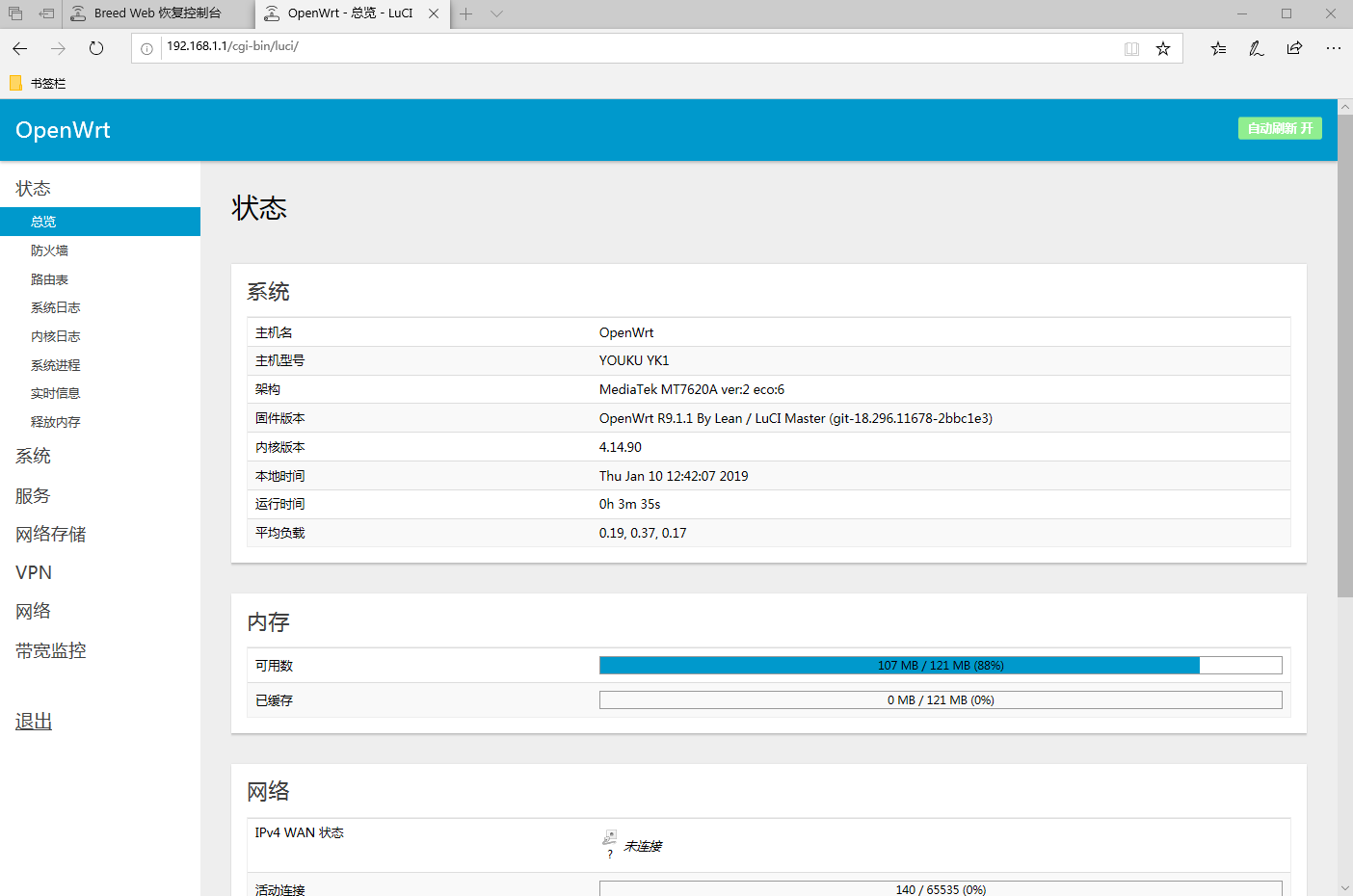Click the set tabs aside icon
Viewport: 1353px width, 896px height.
[x=46, y=13]
